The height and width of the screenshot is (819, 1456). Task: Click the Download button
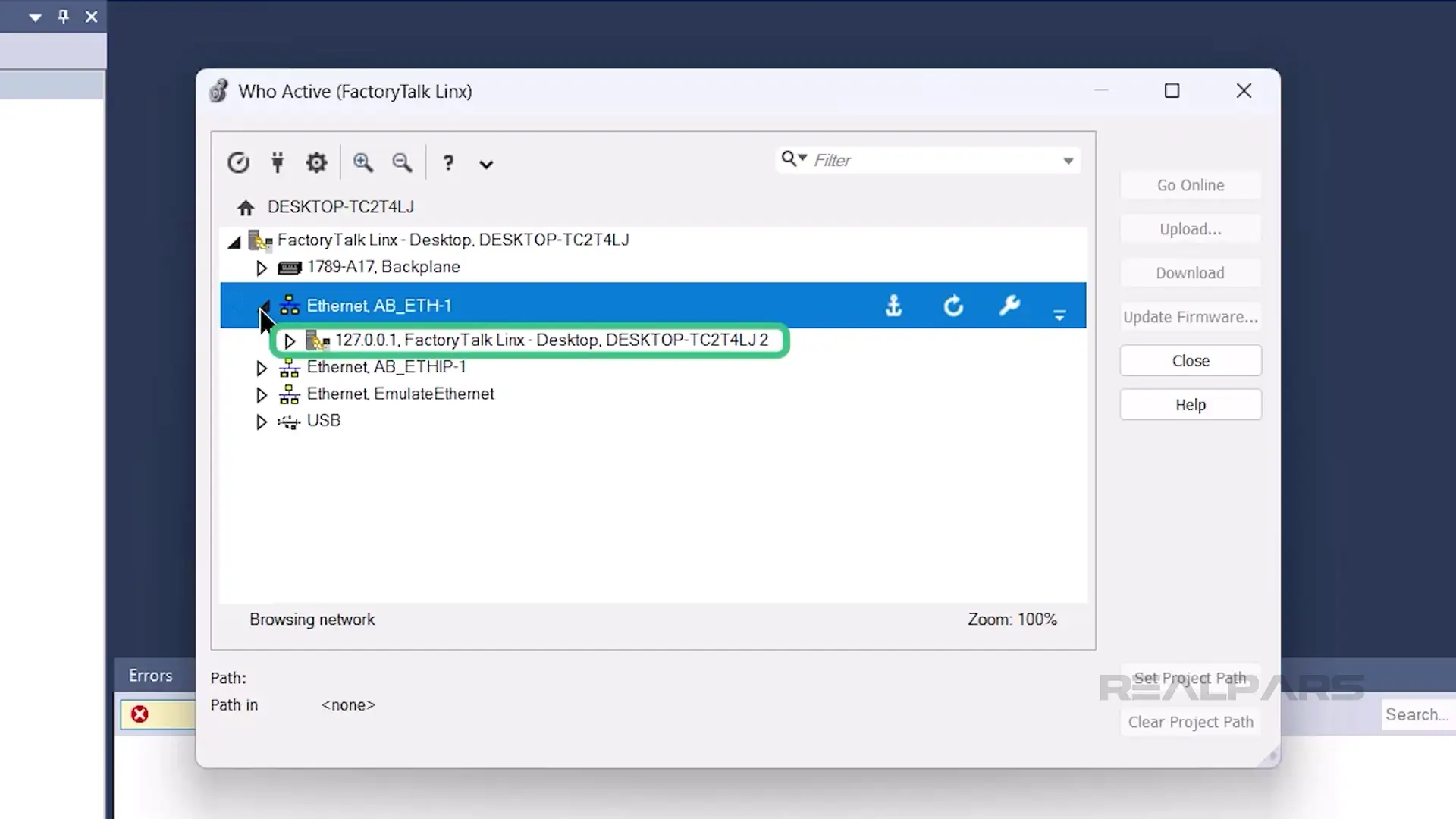pos(1191,273)
